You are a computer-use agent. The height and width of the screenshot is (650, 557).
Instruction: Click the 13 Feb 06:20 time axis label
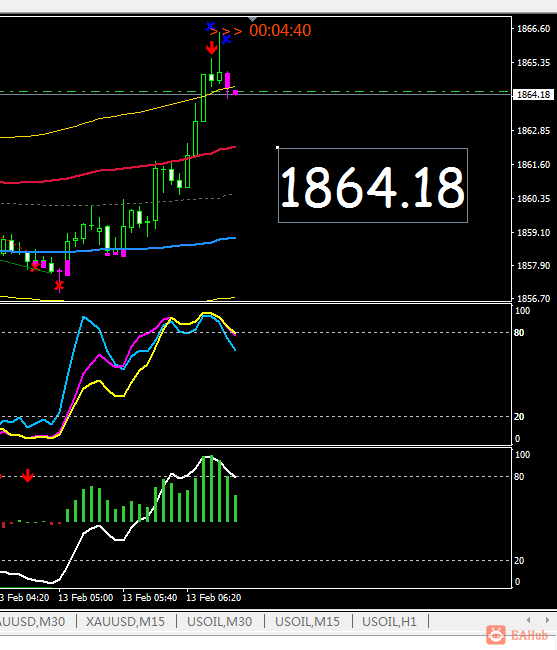click(x=213, y=597)
